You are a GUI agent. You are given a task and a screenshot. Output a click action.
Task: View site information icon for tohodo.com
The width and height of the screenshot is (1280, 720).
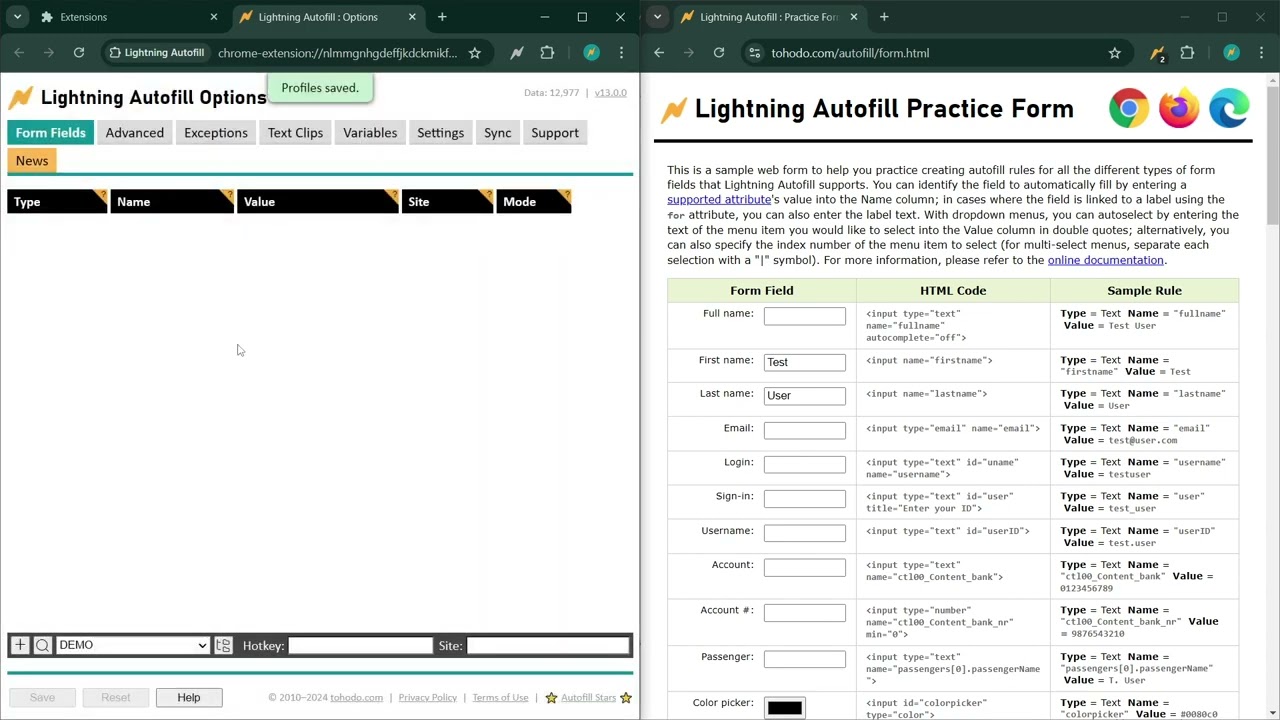[755, 53]
